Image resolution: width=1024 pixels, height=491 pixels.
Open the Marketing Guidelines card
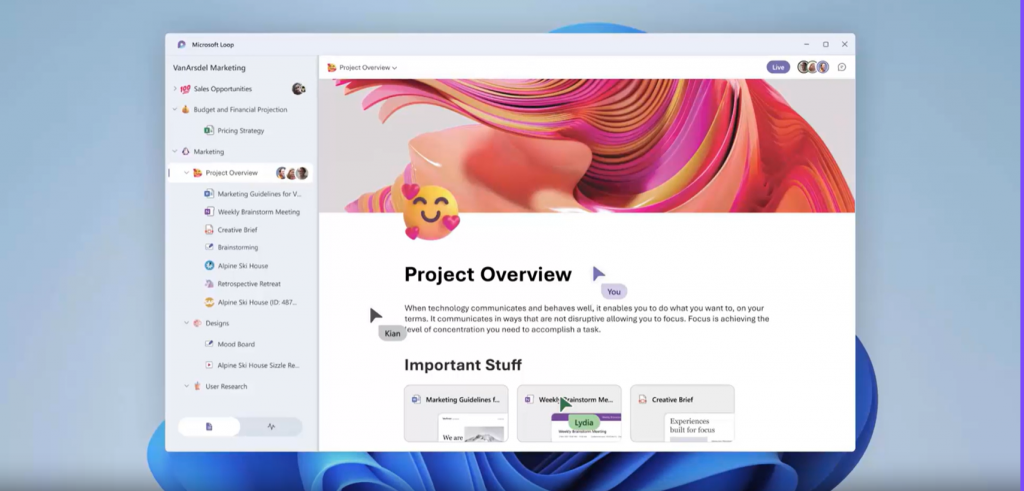click(456, 413)
